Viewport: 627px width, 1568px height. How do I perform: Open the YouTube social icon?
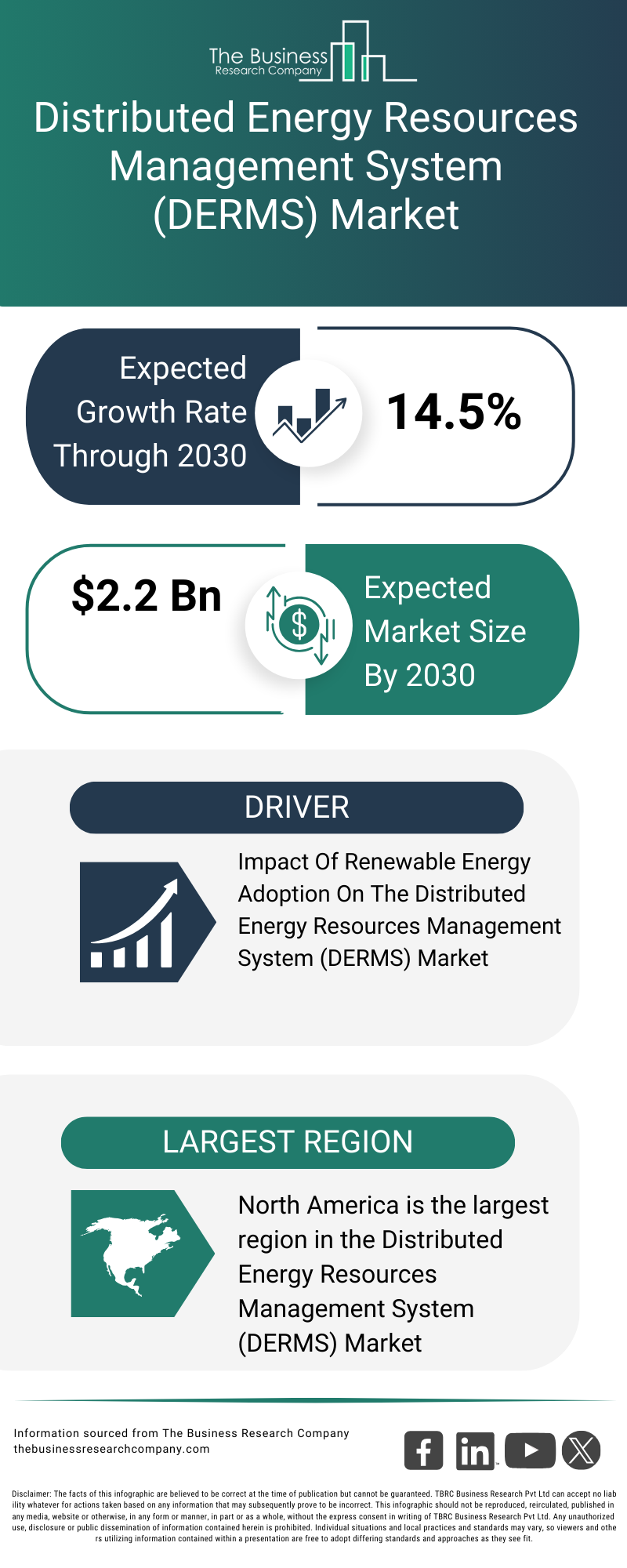coord(530,1450)
